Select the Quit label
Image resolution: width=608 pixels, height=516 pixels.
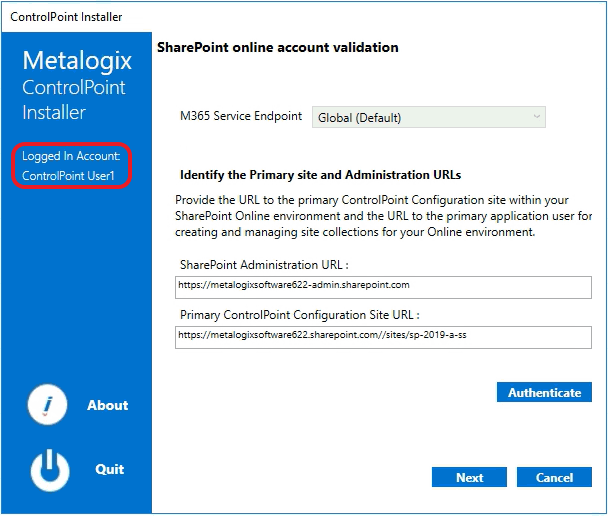tap(110, 469)
